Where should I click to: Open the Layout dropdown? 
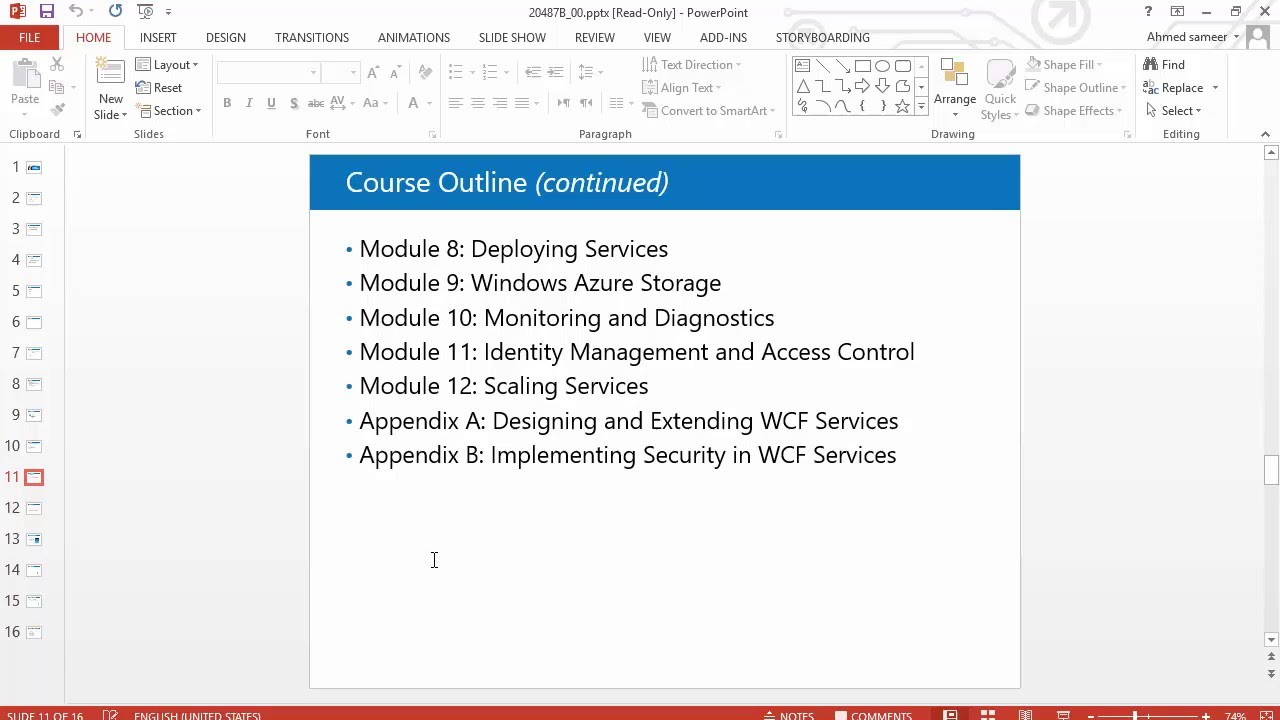tap(167, 65)
